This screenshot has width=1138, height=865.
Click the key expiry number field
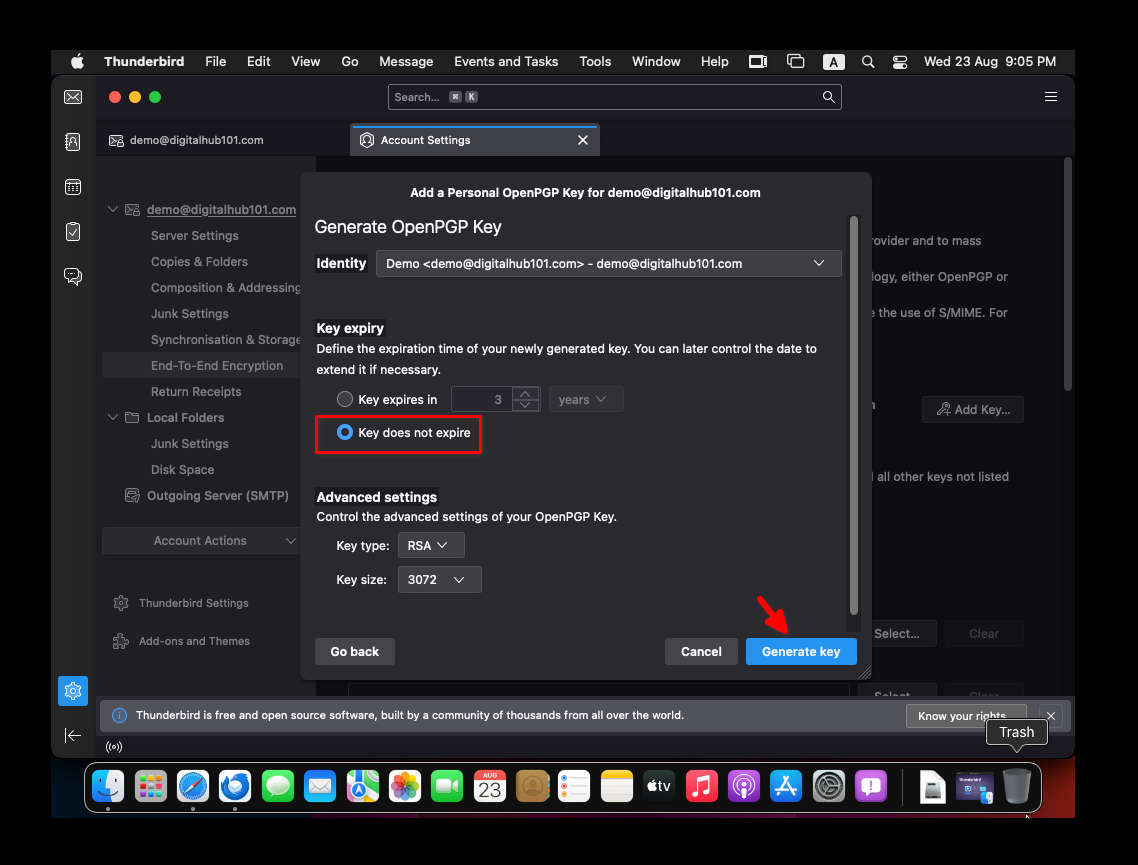pos(481,399)
